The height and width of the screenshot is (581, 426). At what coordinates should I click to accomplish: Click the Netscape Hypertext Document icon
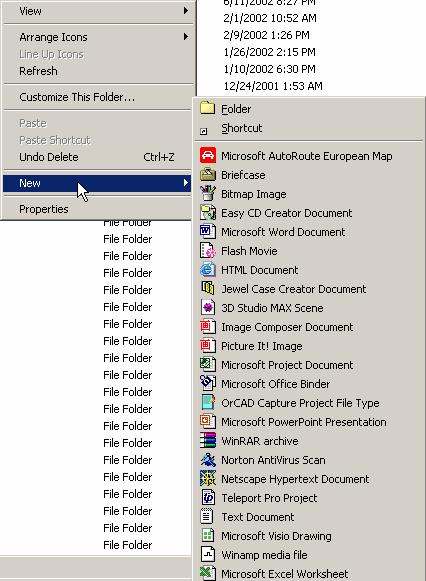[208, 479]
